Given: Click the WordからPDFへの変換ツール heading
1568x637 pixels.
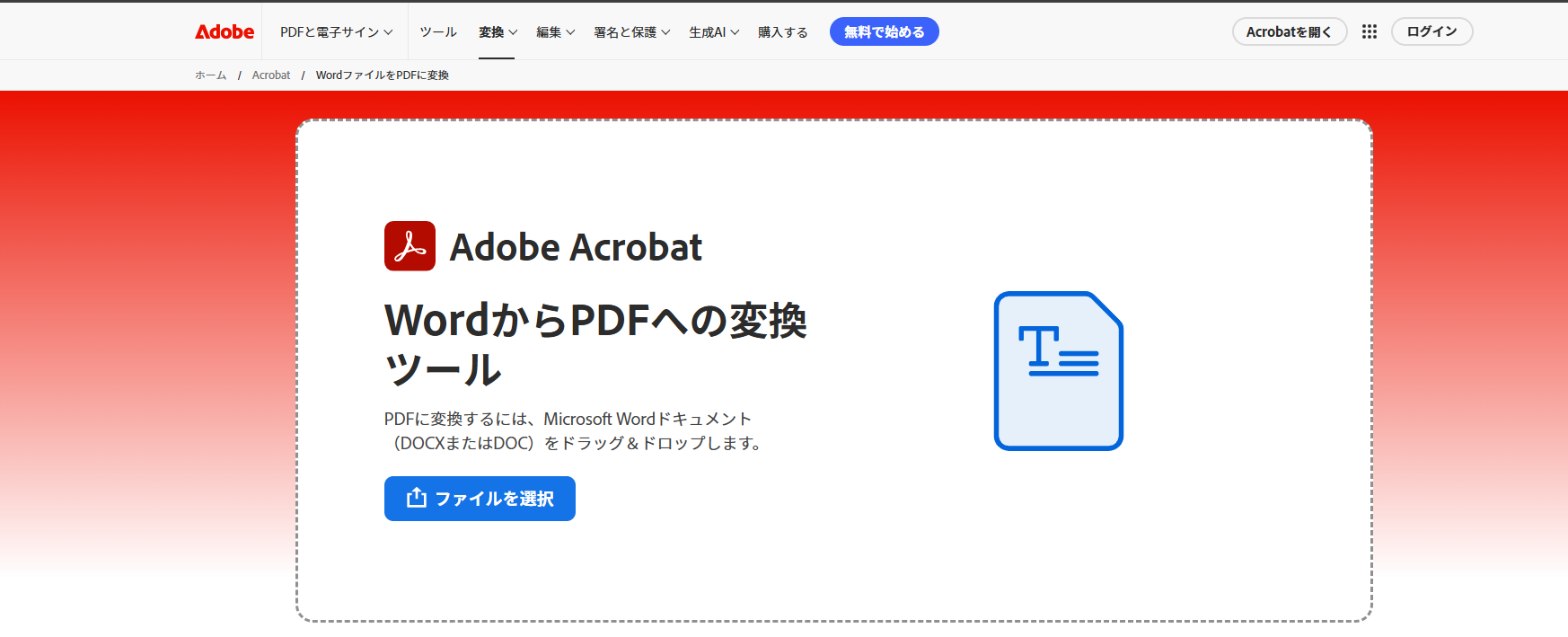Looking at the screenshot, I should (x=595, y=344).
